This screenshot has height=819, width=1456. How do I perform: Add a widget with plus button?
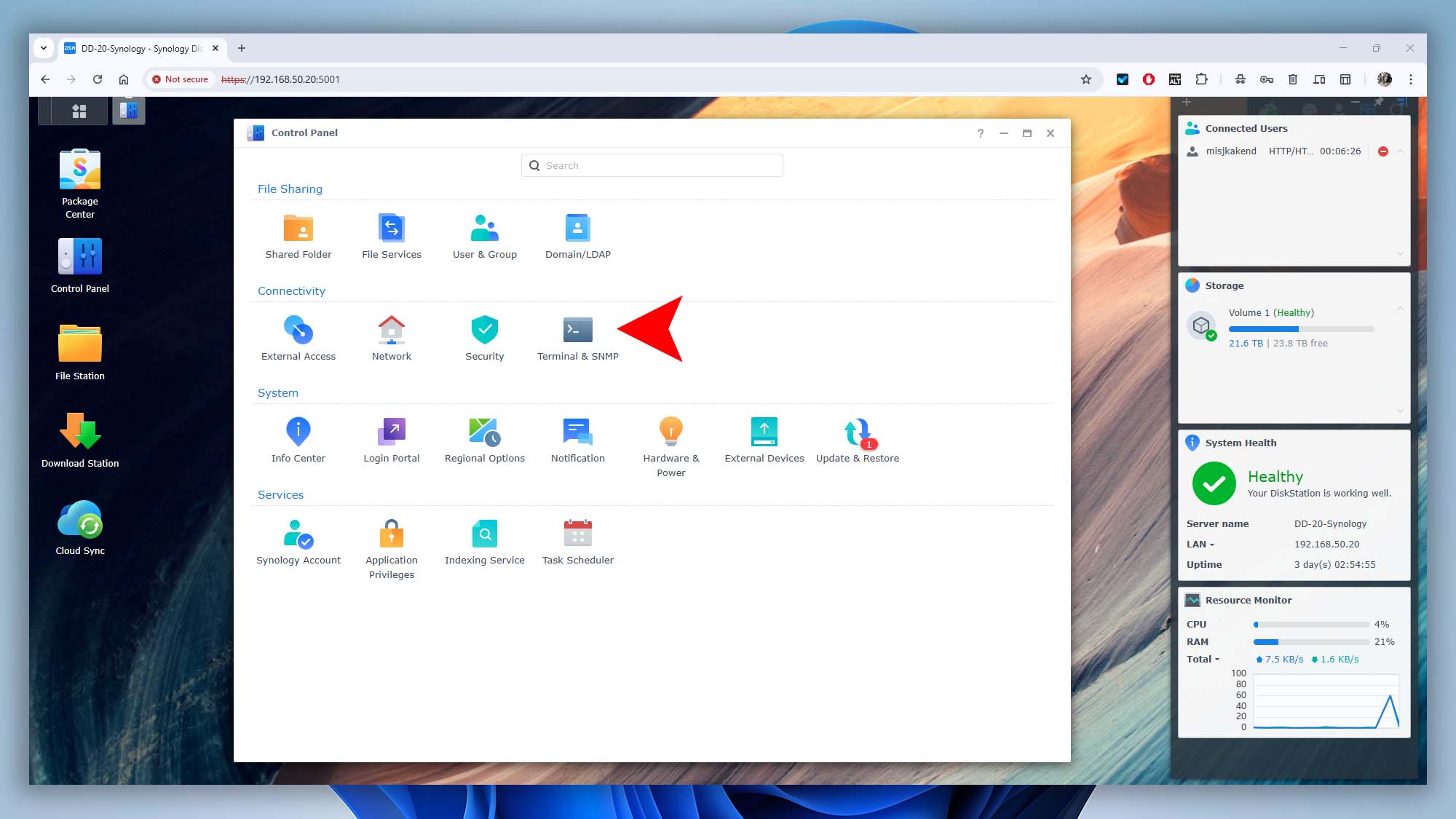1187,103
